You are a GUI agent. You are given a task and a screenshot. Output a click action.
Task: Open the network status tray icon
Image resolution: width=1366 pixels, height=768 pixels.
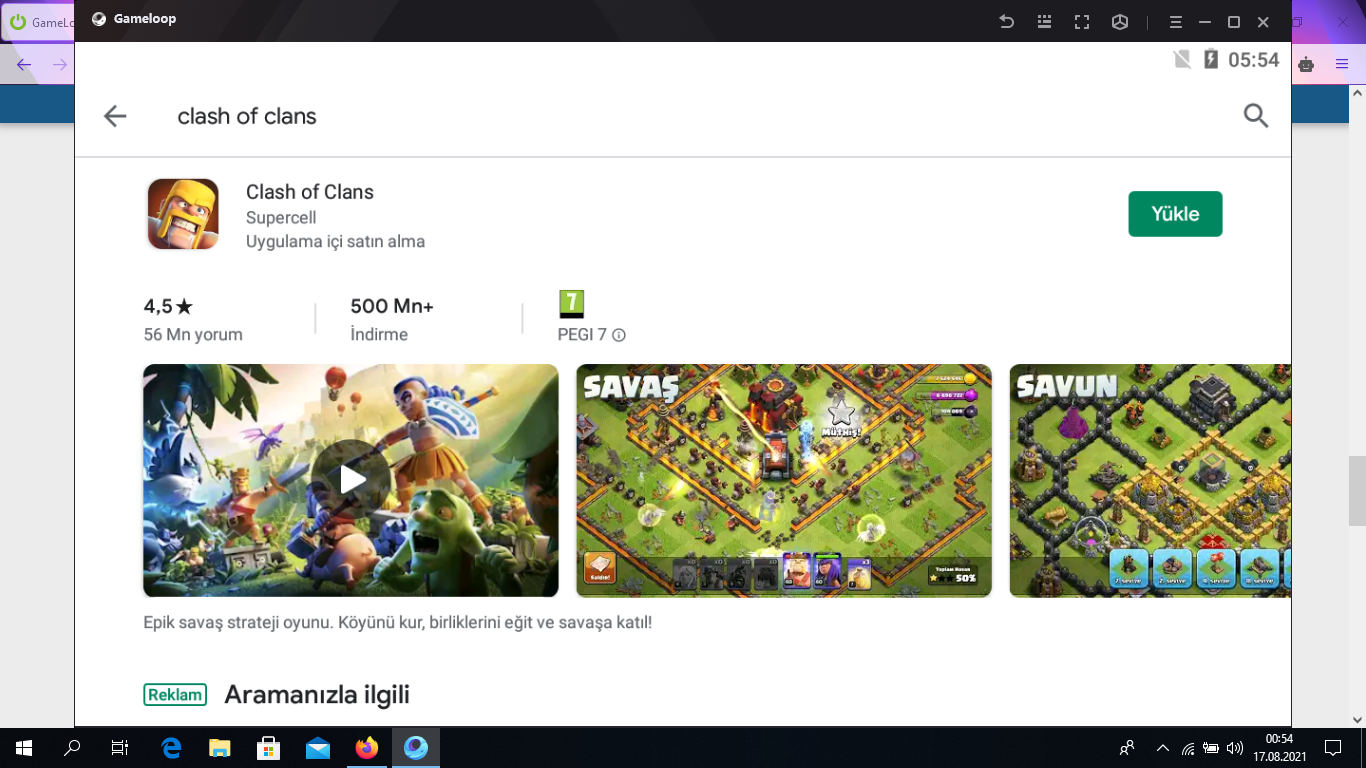pos(1188,748)
